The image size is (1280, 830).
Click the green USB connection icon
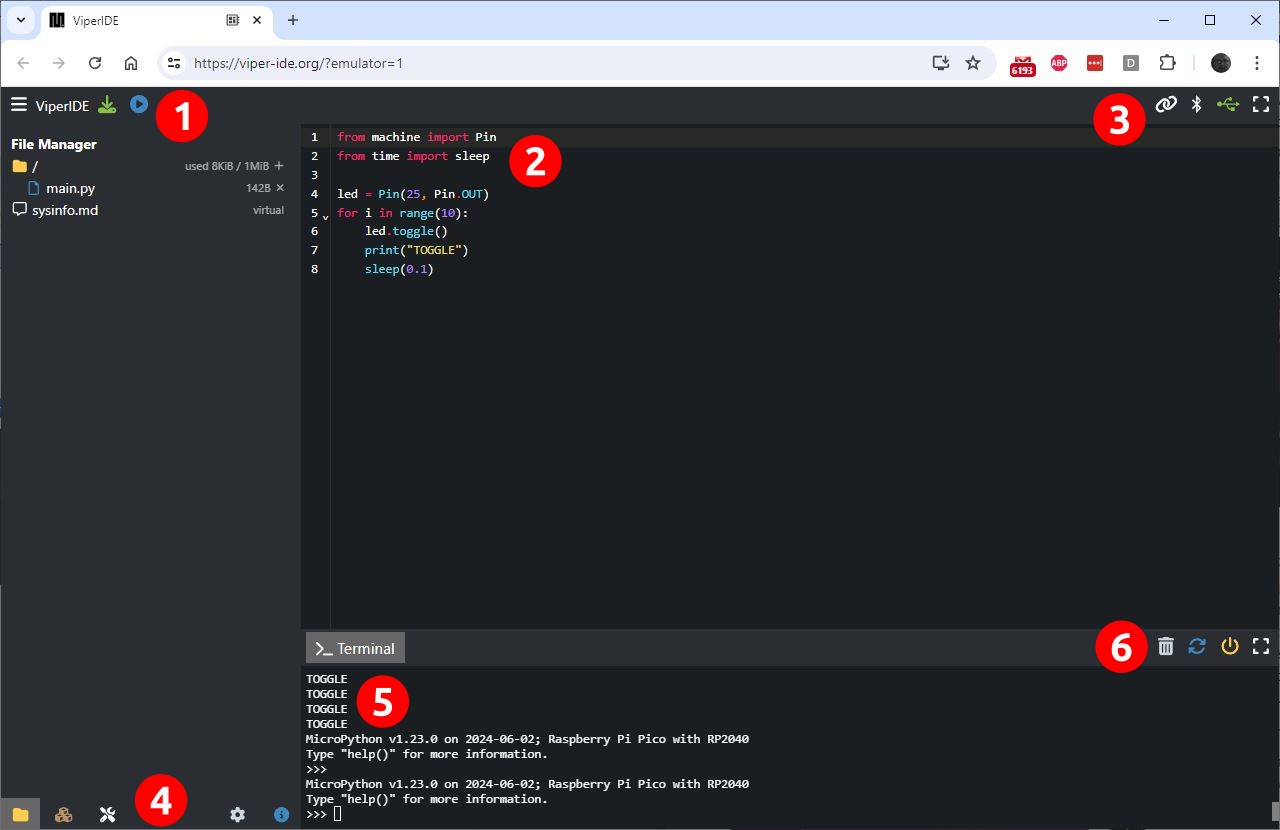(x=1228, y=104)
